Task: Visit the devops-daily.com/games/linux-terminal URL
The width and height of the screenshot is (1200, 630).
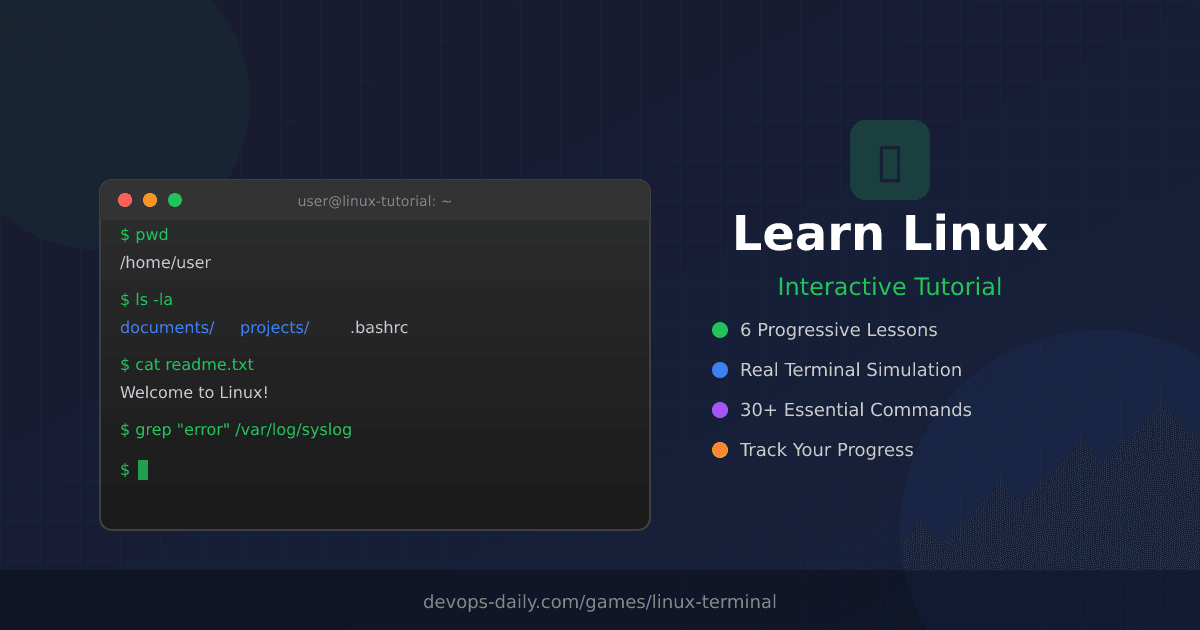Action: pyautogui.click(x=600, y=601)
